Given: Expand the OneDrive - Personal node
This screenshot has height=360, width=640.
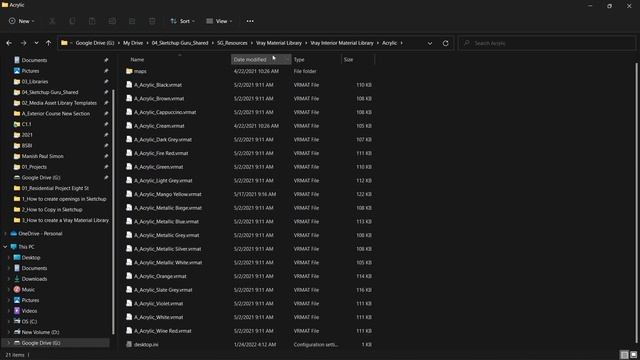Looking at the screenshot, I should 5,233.
